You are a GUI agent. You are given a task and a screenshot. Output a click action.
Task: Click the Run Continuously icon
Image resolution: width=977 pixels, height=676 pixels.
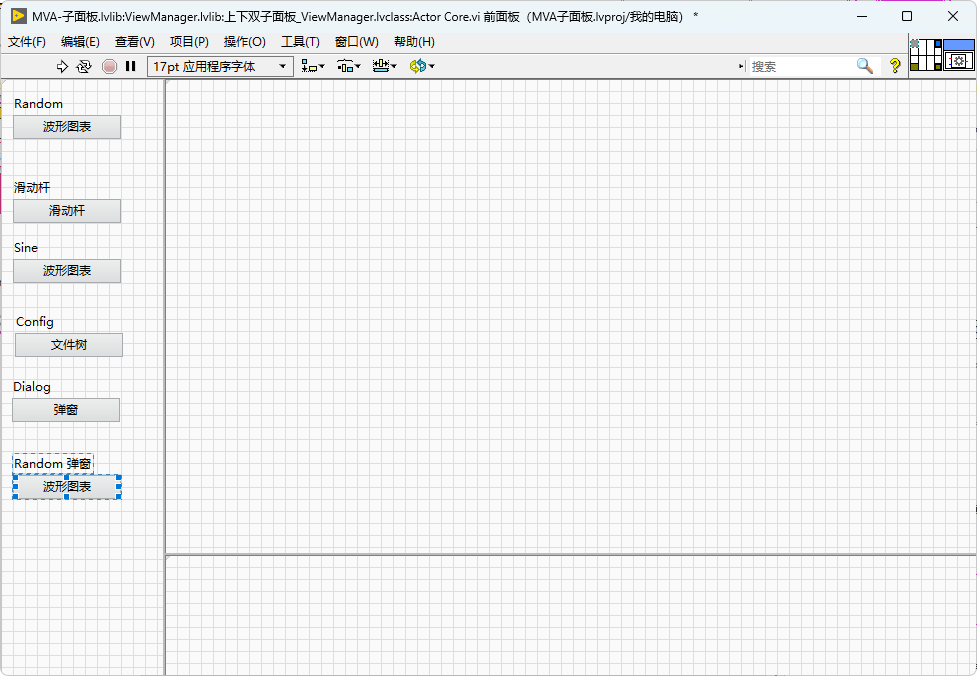(83, 66)
